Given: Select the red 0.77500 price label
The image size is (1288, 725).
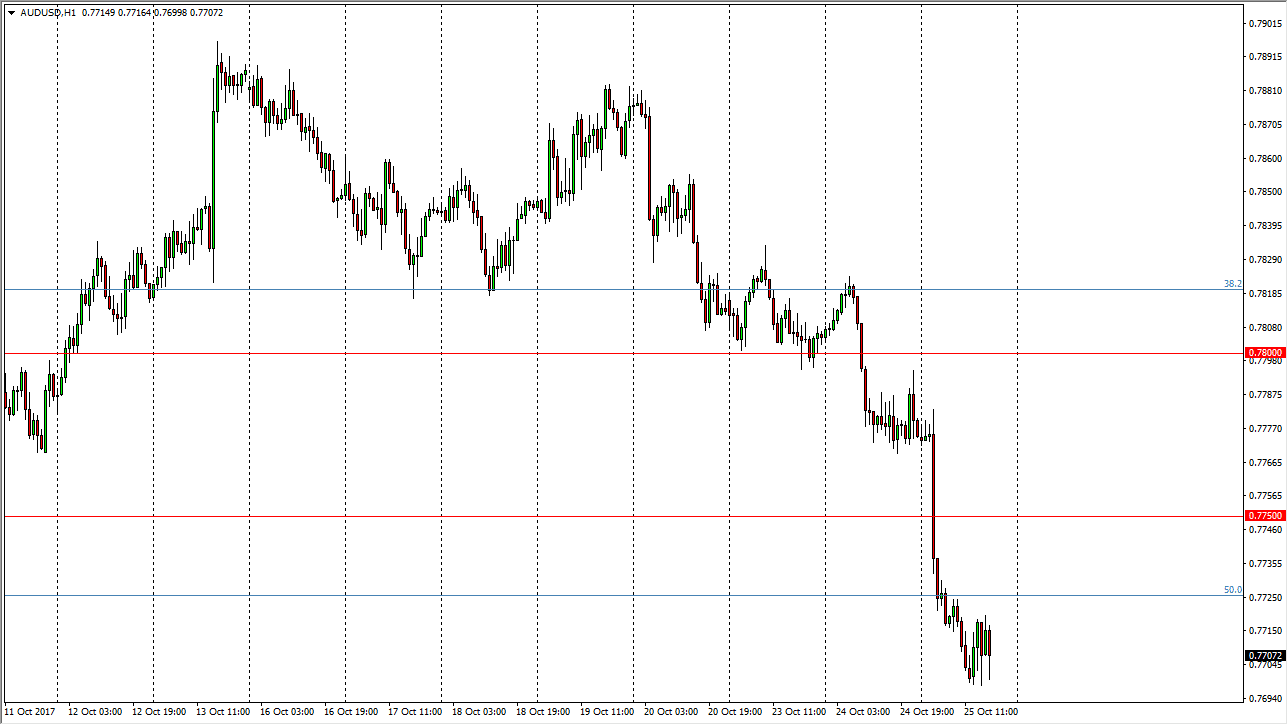Looking at the screenshot, I should pos(1265,515).
